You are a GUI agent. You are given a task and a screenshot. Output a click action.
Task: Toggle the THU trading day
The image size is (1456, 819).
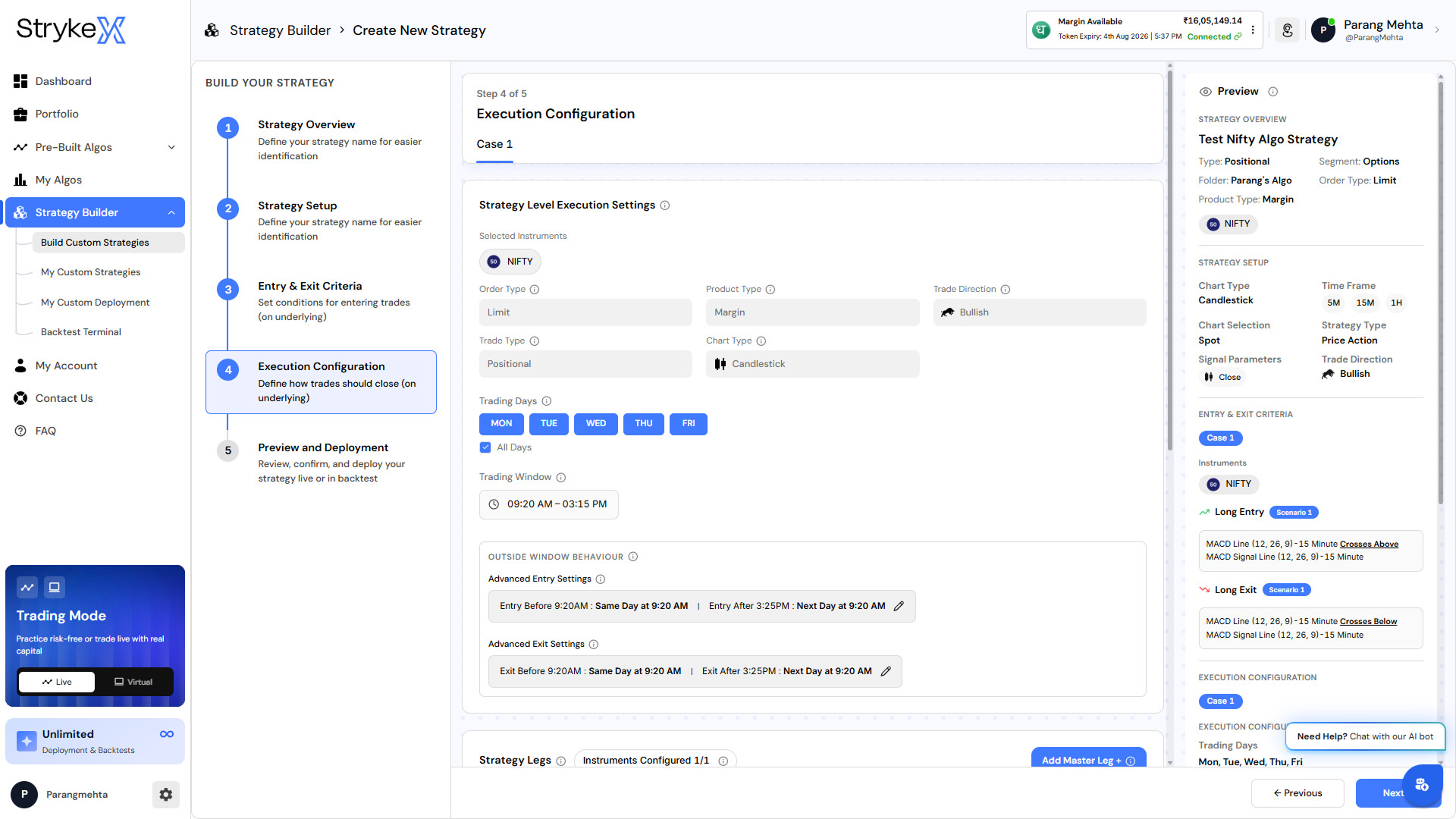coord(644,424)
